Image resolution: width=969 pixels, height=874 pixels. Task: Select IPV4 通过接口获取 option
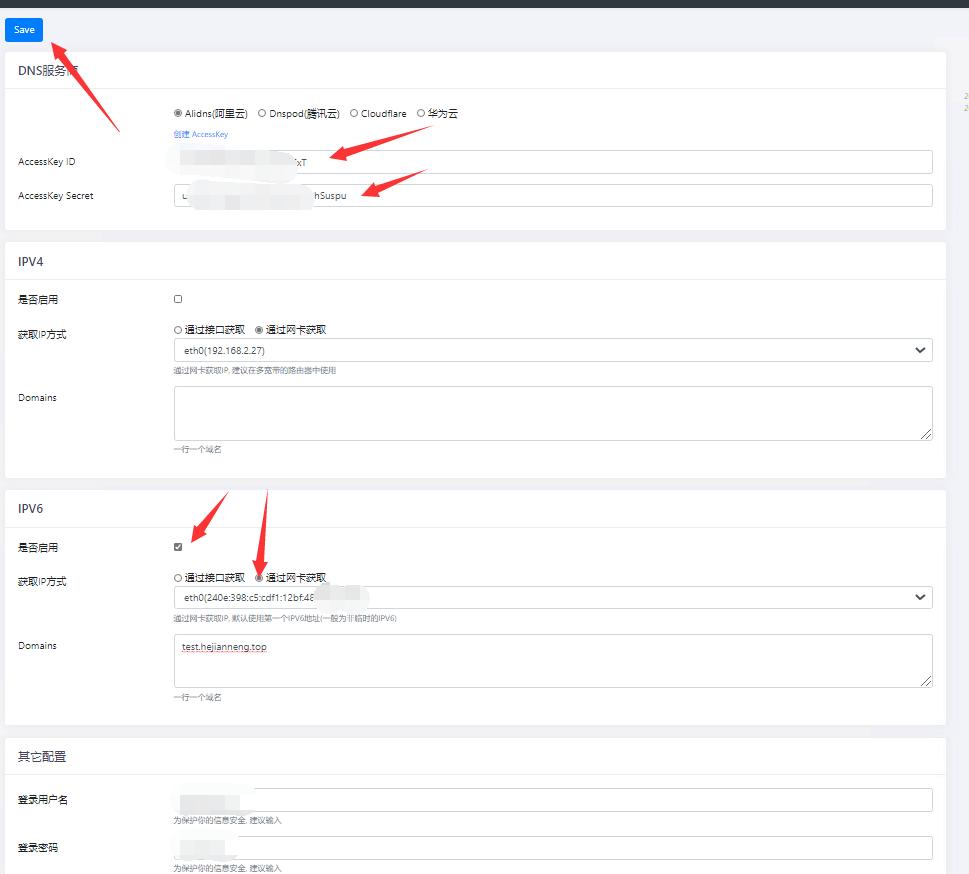178,330
